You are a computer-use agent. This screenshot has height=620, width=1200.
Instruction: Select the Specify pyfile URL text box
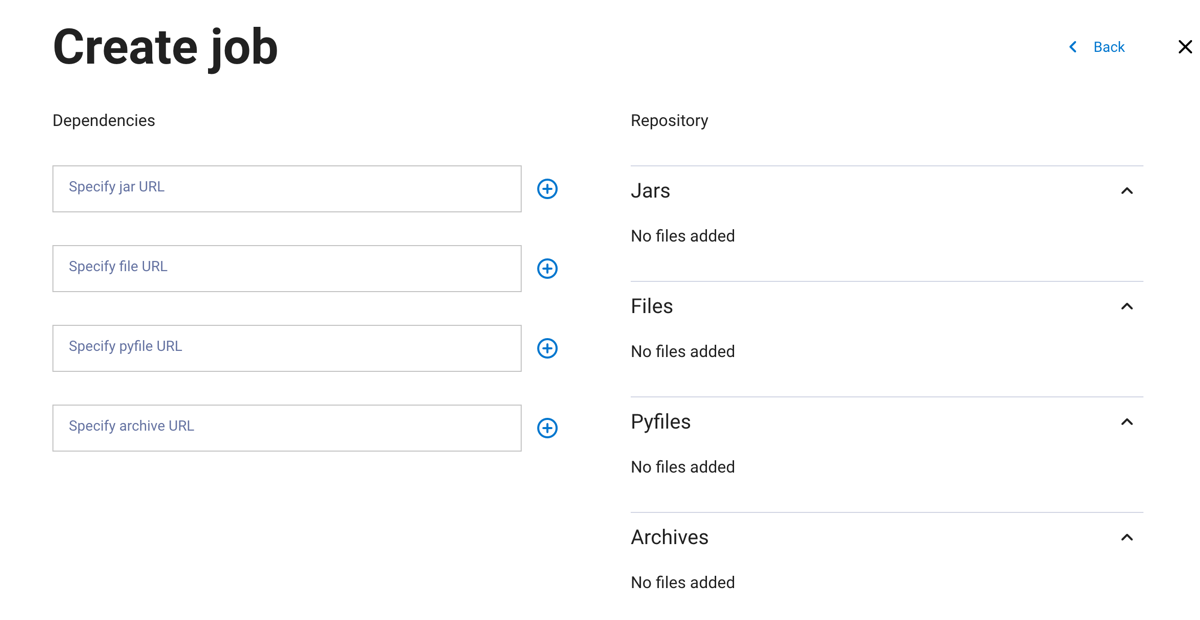[x=286, y=348]
